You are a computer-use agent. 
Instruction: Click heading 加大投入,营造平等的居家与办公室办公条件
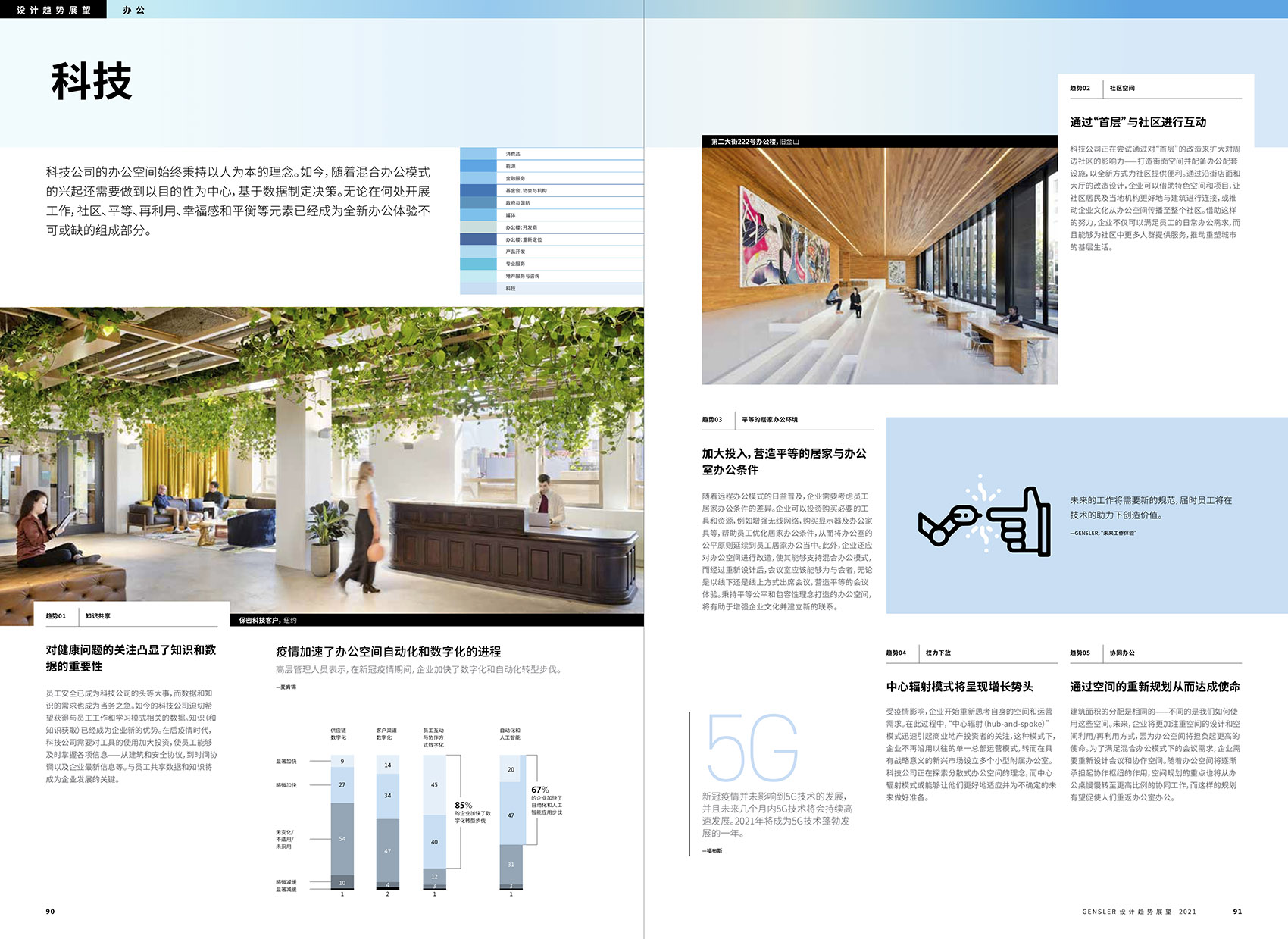click(x=784, y=462)
